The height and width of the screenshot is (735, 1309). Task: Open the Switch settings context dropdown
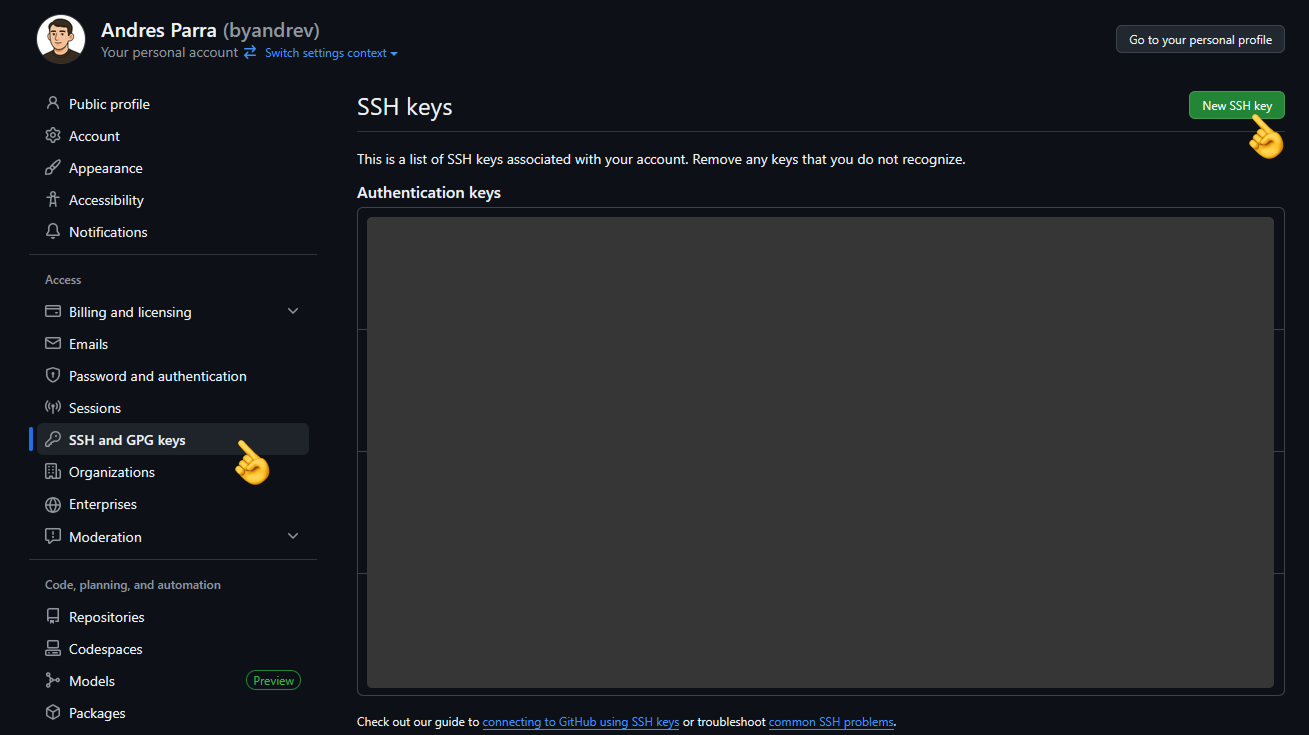[330, 52]
